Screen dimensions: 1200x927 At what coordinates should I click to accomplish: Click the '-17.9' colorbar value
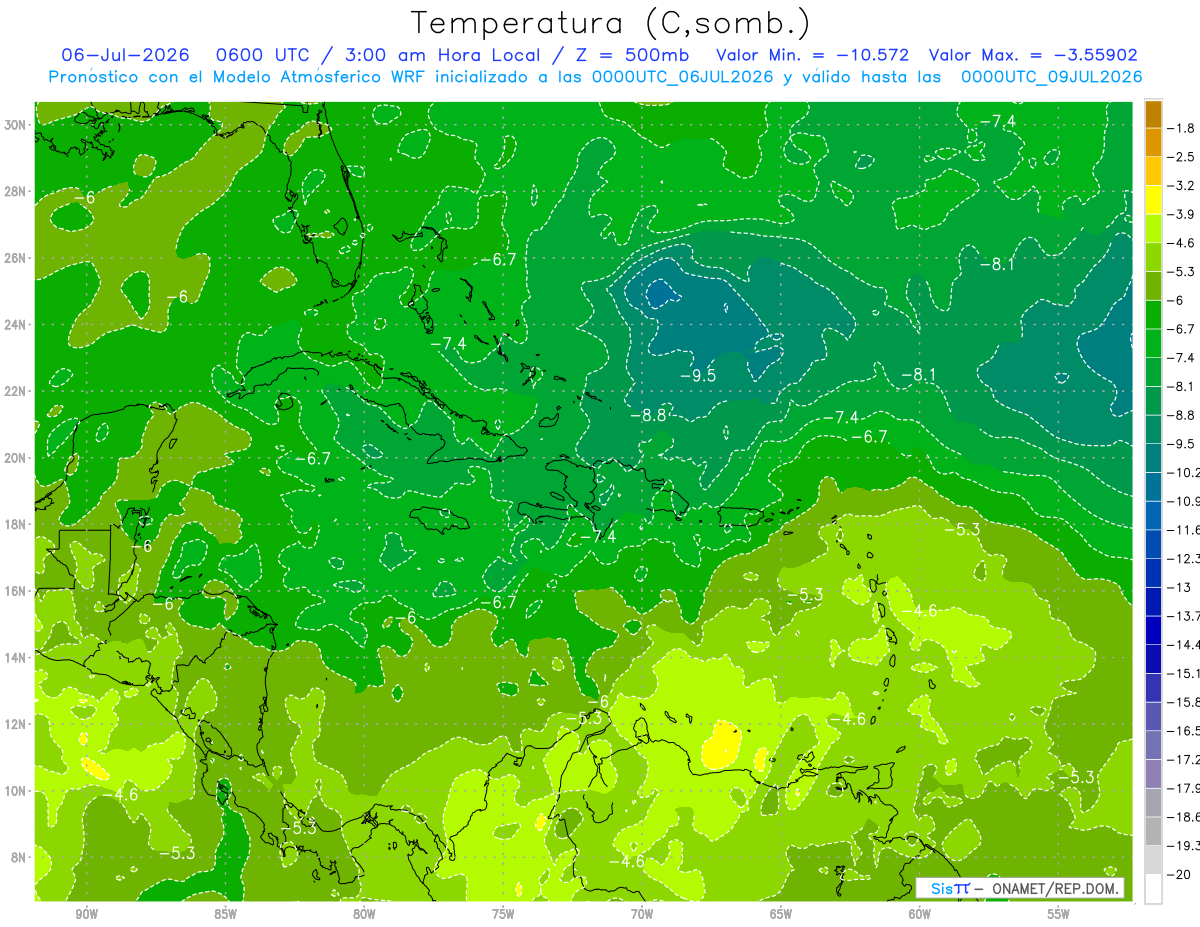pyautogui.click(x=1185, y=789)
